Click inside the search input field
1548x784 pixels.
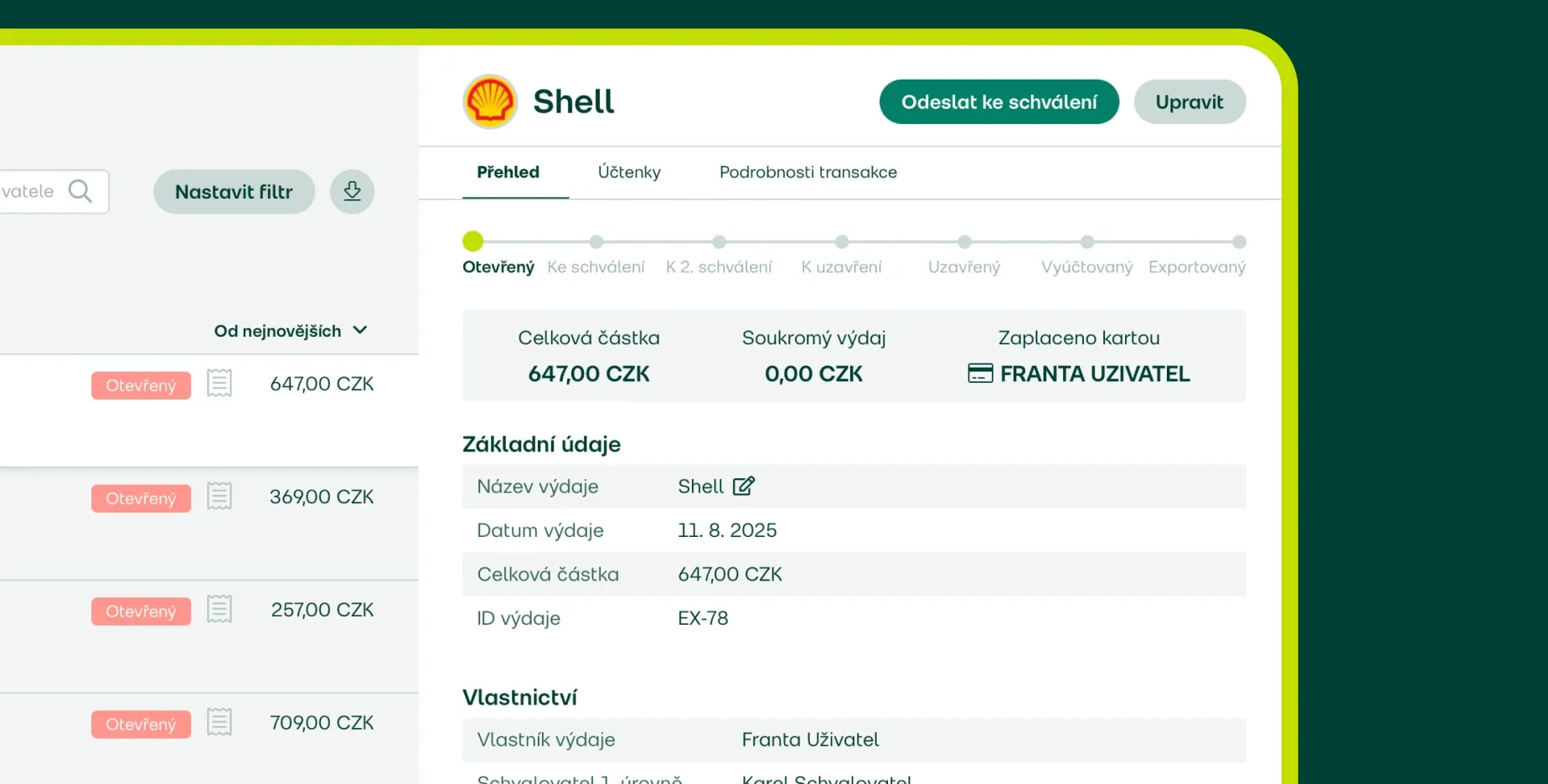click(34, 191)
